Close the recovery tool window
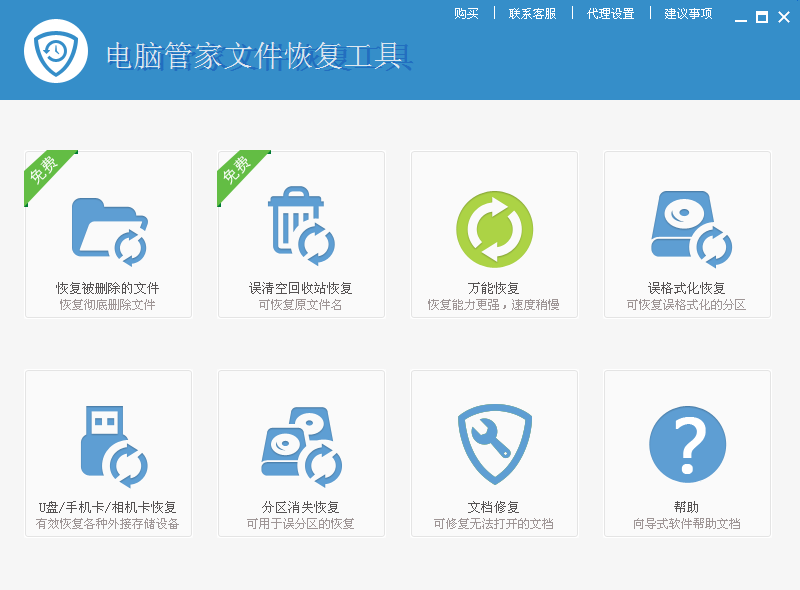The width and height of the screenshot is (800, 590). point(784,17)
